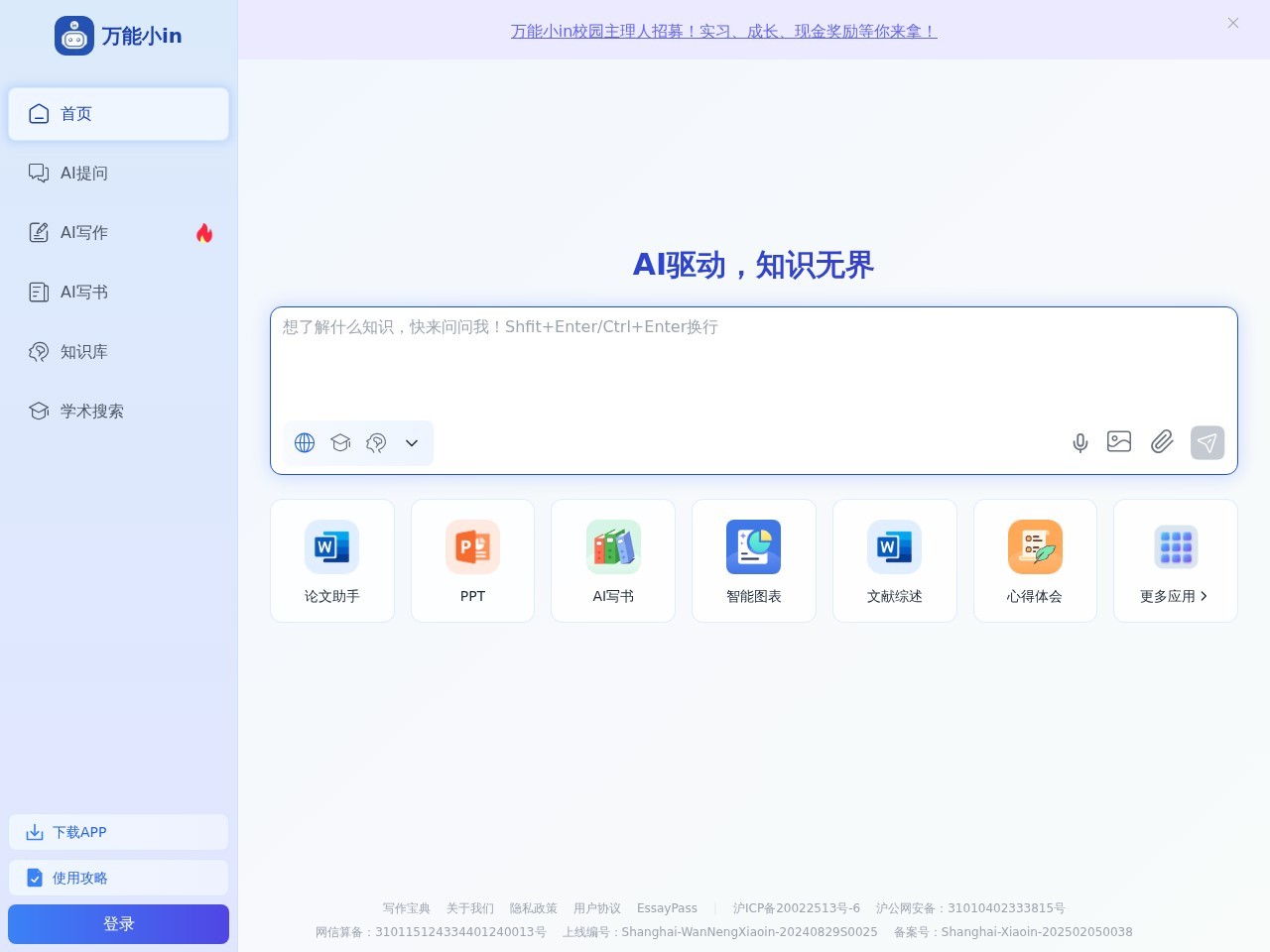Viewport: 1270px width, 952px height.
Task: Switch to AI写作 in the sidebar
Action: pos(83,232)
